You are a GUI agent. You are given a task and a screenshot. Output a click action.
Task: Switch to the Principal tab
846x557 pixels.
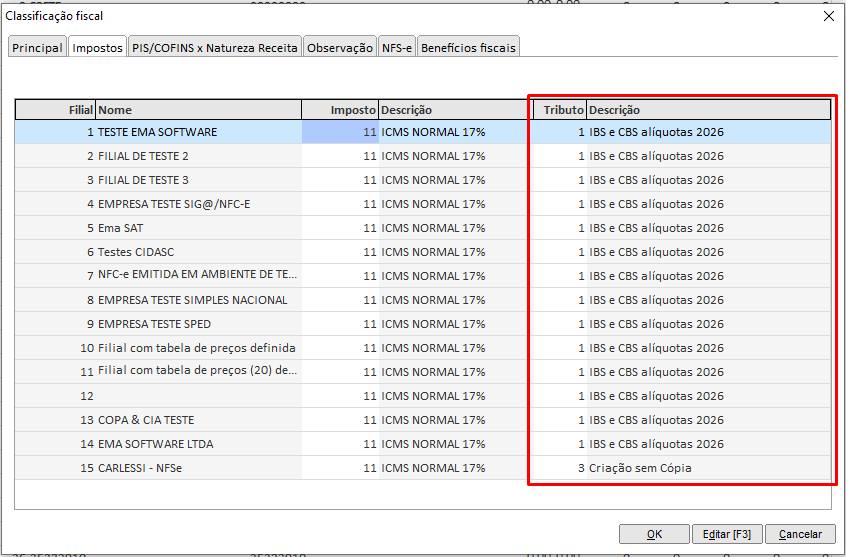37,48
